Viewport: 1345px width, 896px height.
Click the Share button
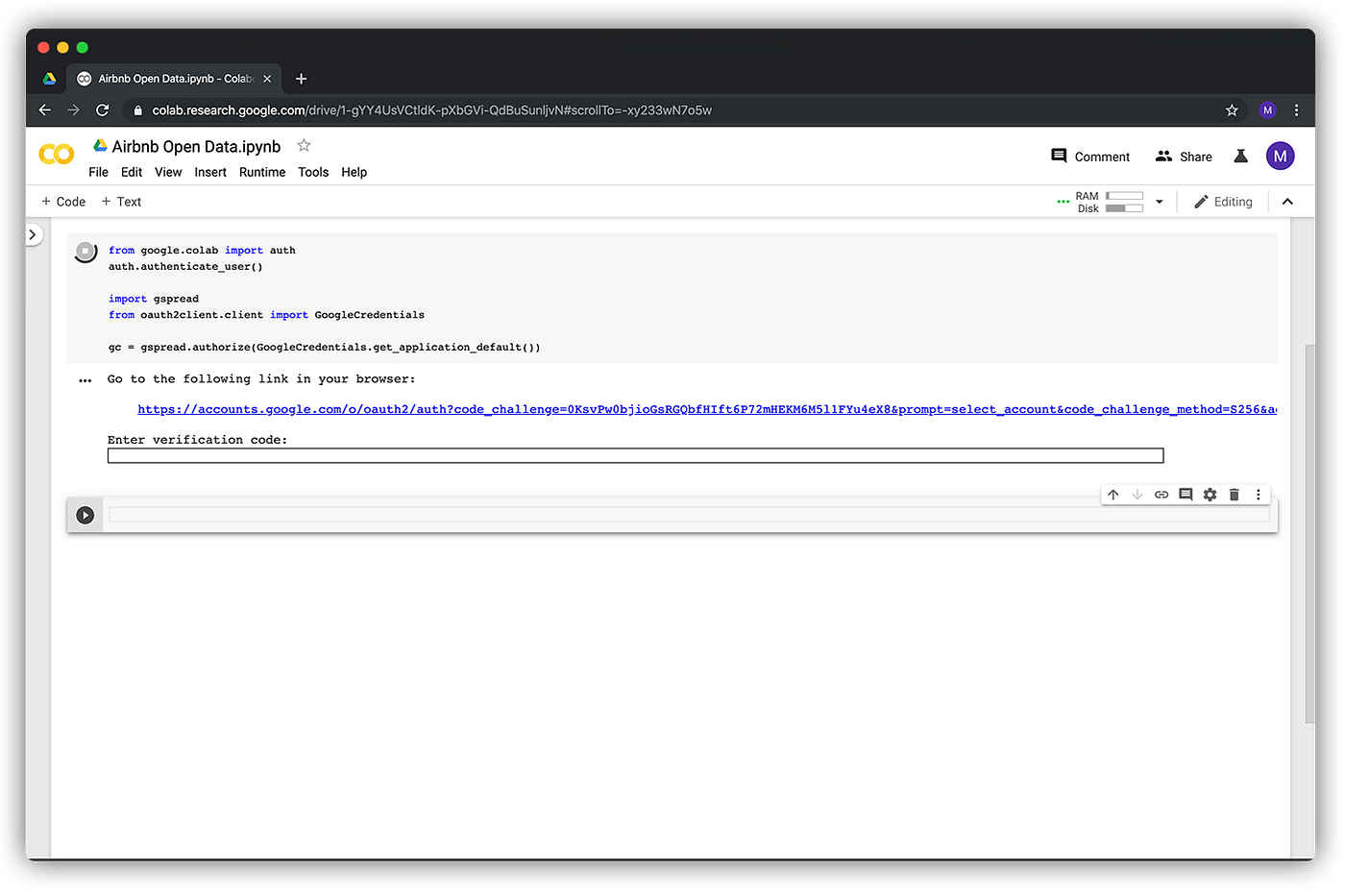(1184, 157)
